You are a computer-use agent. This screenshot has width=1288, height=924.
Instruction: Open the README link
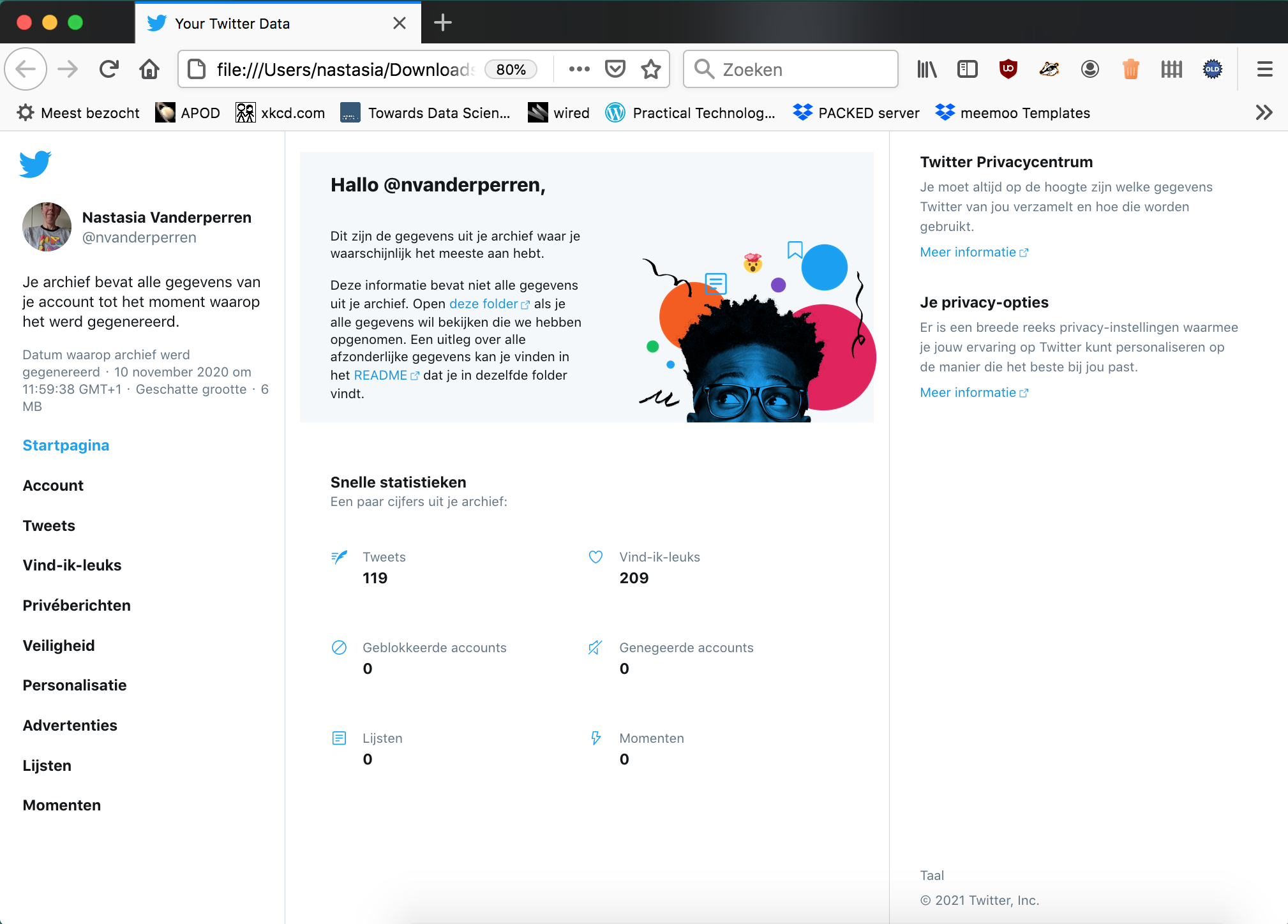coord(380,375)
